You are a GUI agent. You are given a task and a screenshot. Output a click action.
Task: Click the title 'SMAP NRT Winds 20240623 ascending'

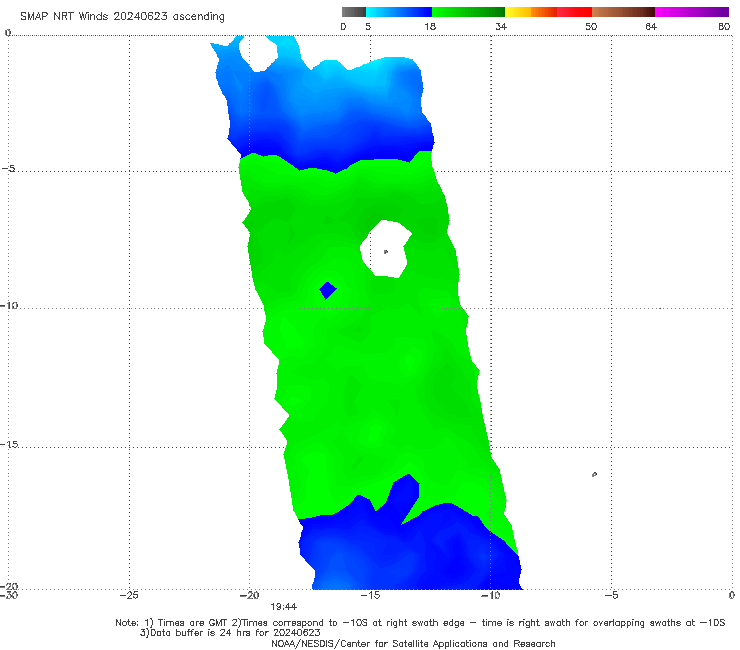[122, 16]
